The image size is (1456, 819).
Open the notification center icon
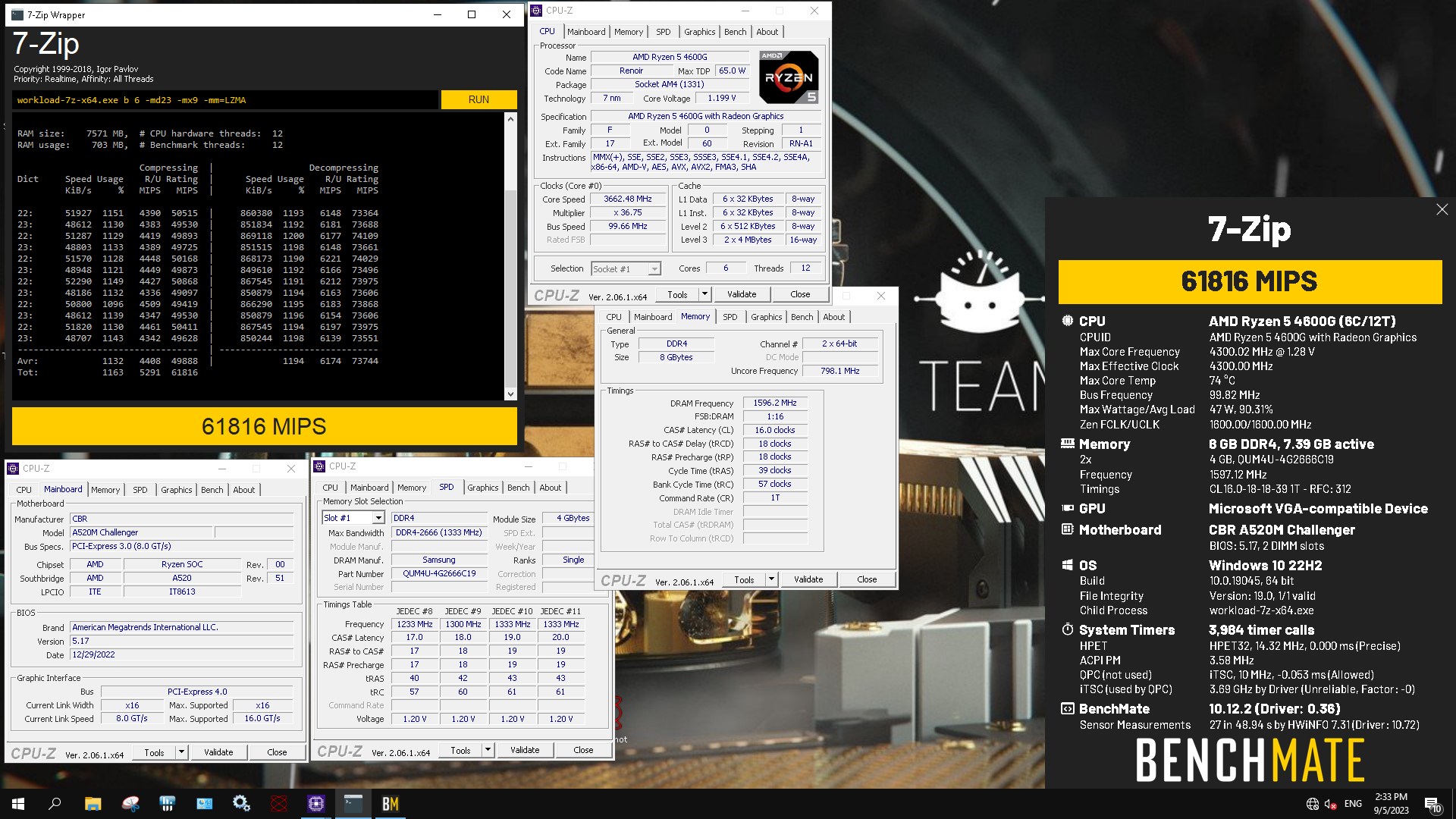click(1432, 805)
